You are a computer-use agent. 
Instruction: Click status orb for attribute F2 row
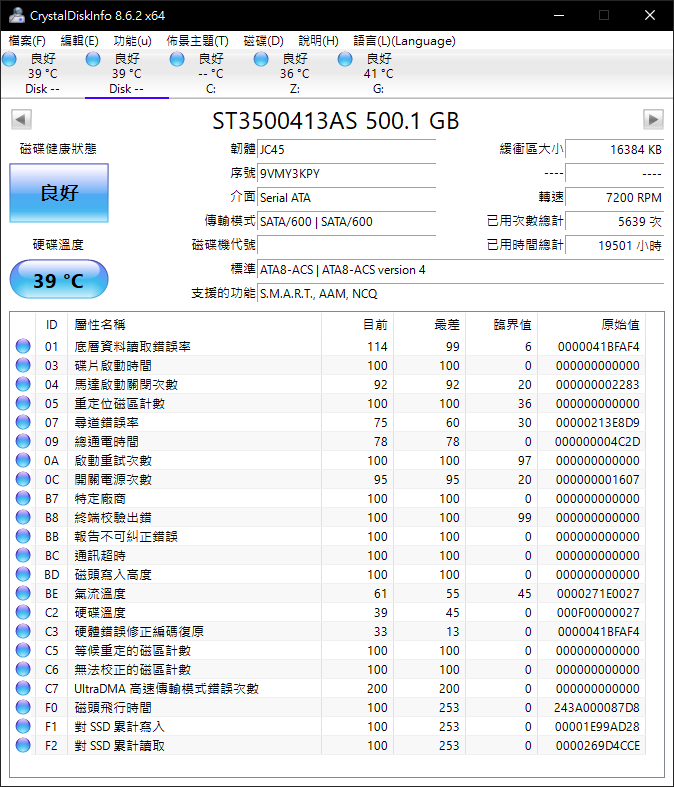[x=23, y=745]
